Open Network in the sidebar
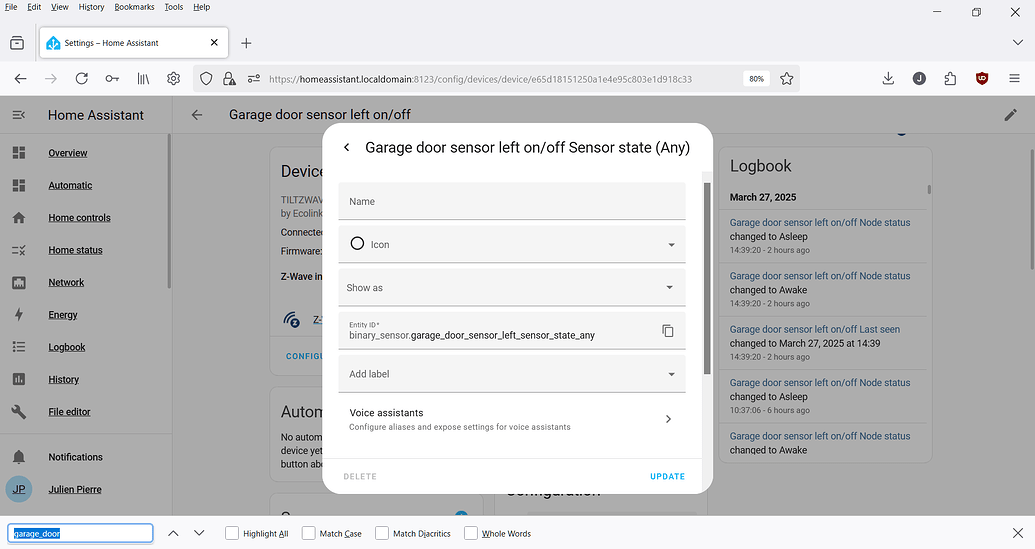The height and width of the screenshot is (549, 1035). pyautogui.click(x=66, y=282)
